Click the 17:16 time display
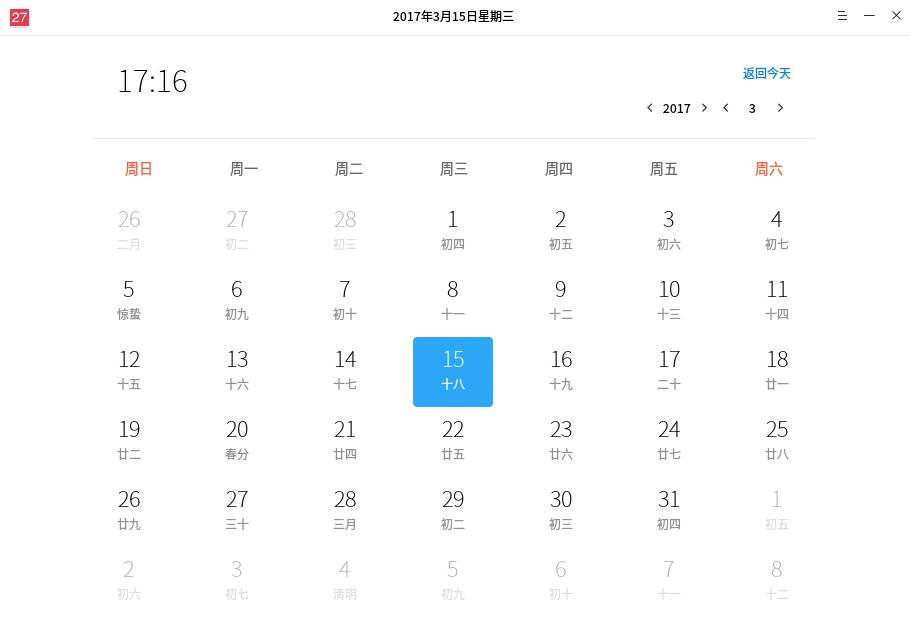Viewport: 910px width, 628px height. pyautogui.click(x=153, y=82)
